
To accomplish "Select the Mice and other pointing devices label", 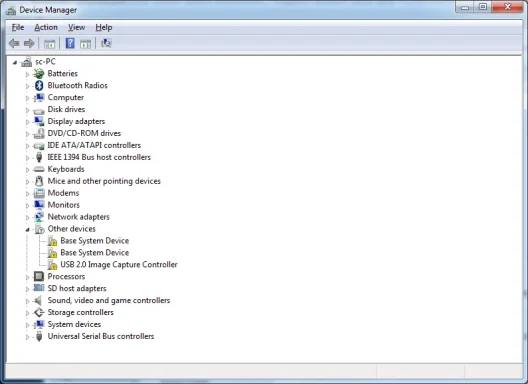I will (104, 181).
